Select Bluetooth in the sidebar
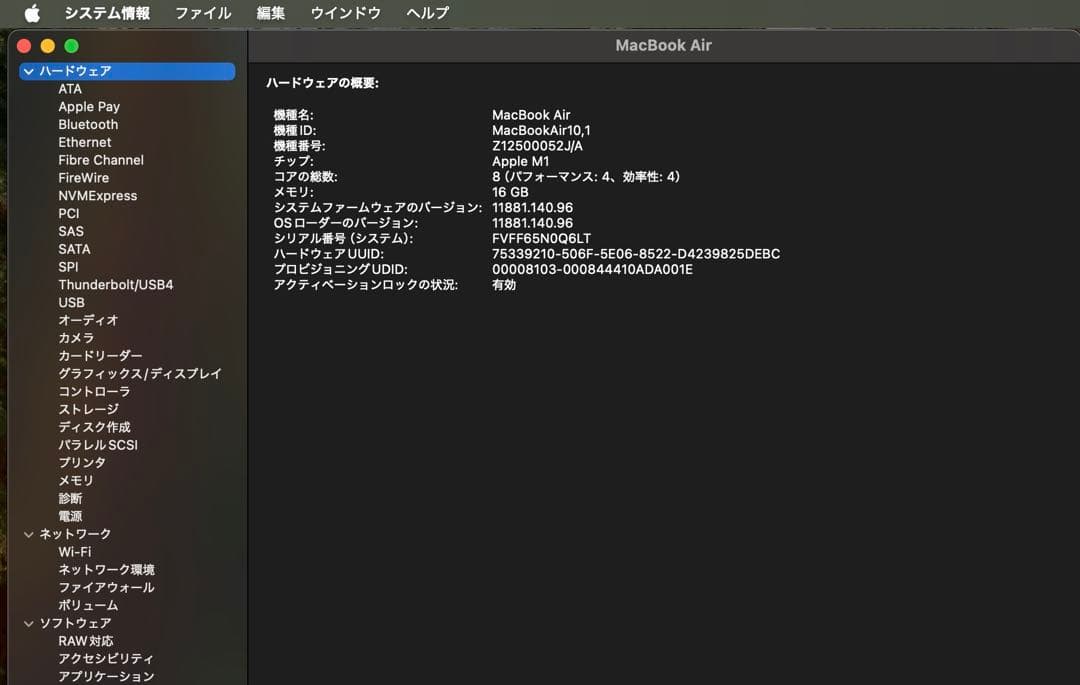Screen dimensions: 1080x685 pos(88,124)
